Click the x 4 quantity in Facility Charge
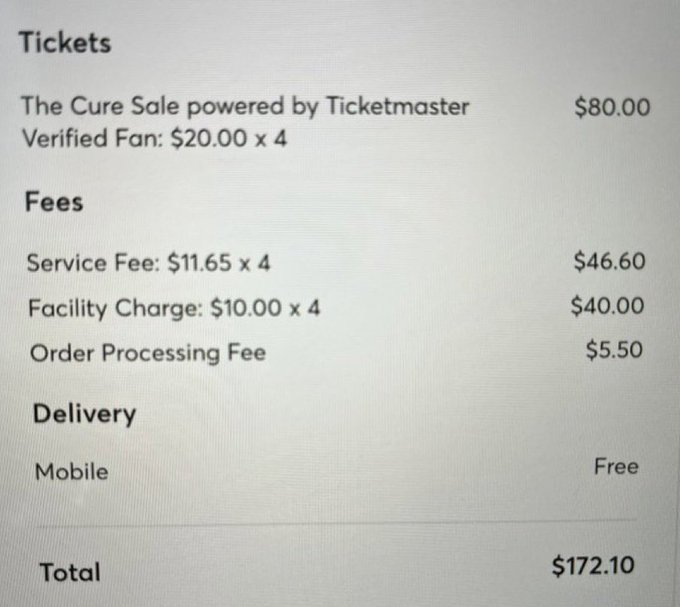Screen dimensions: 680x607 301,308
